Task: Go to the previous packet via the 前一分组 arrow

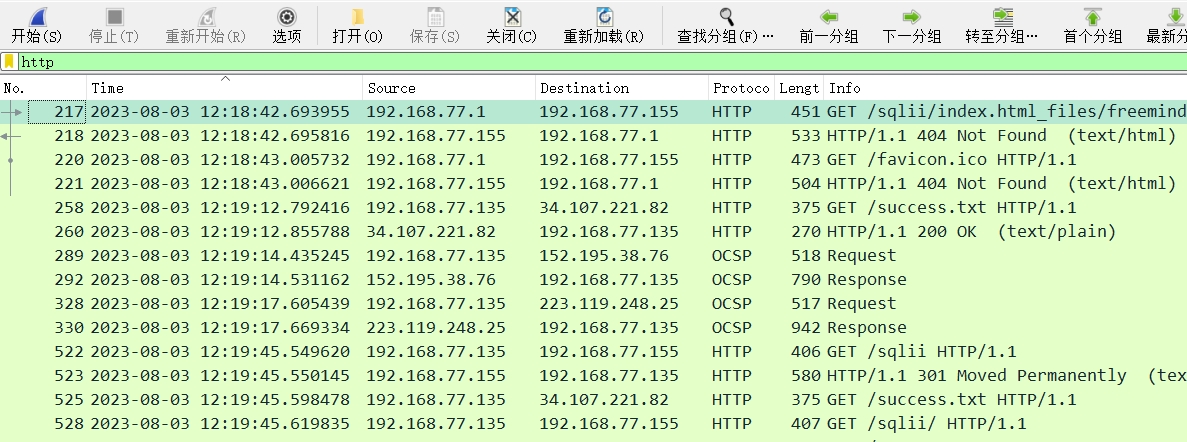Action: pos(829,17)
